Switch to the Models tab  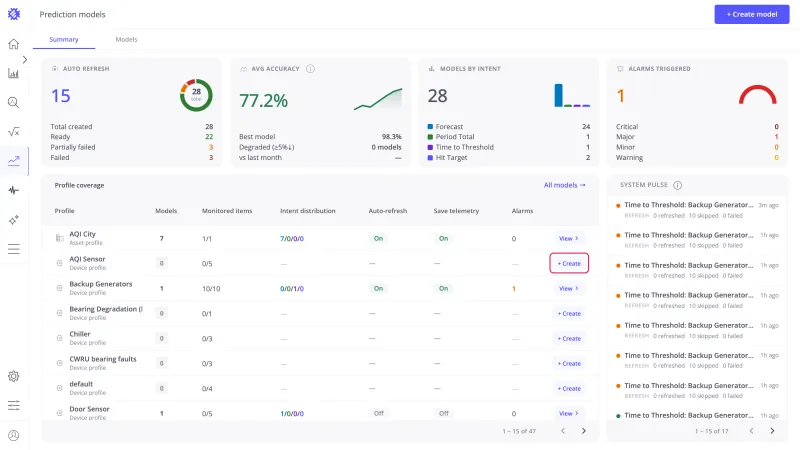coord(126,39)
